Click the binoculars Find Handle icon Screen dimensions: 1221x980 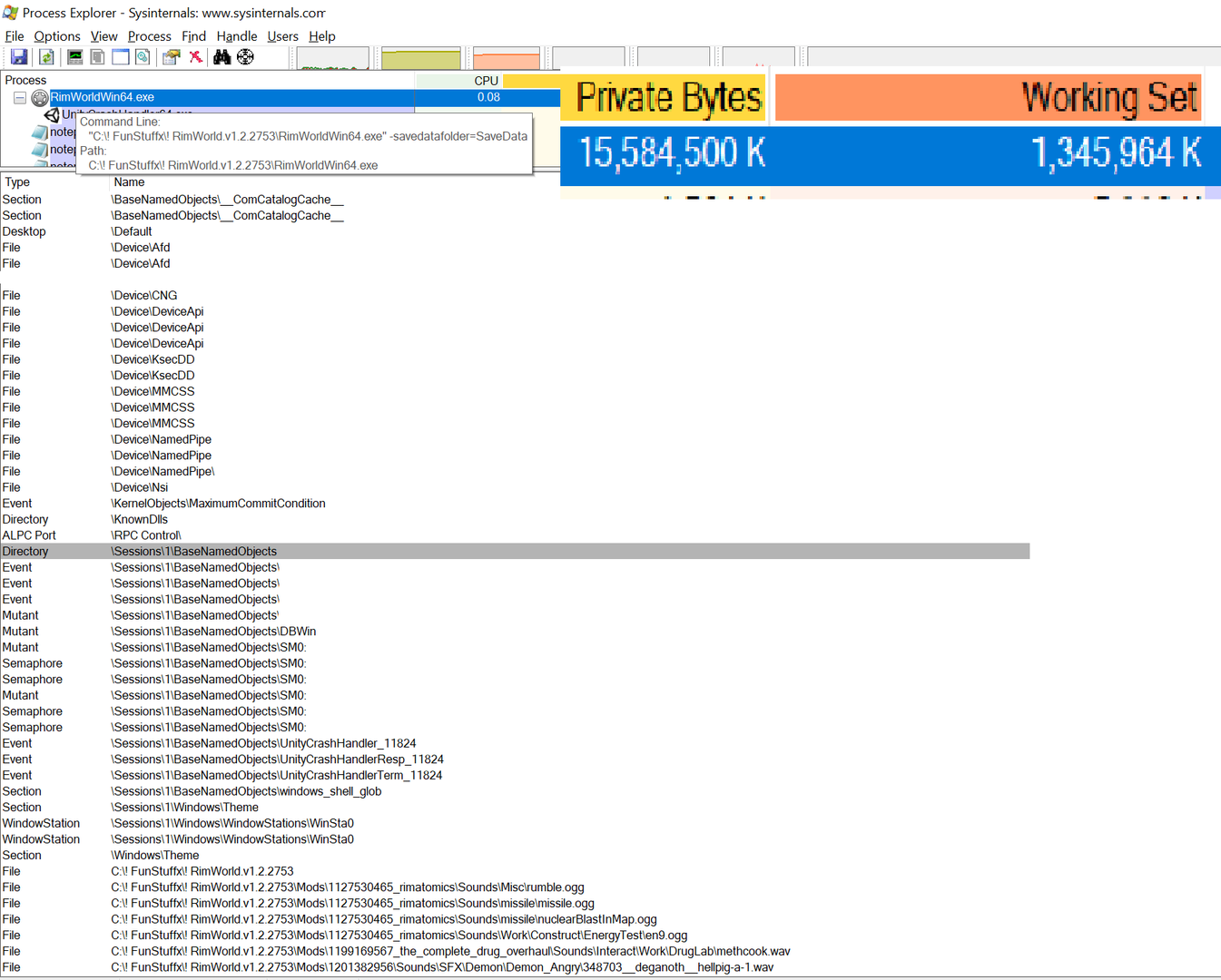click(x=222, y=57)
